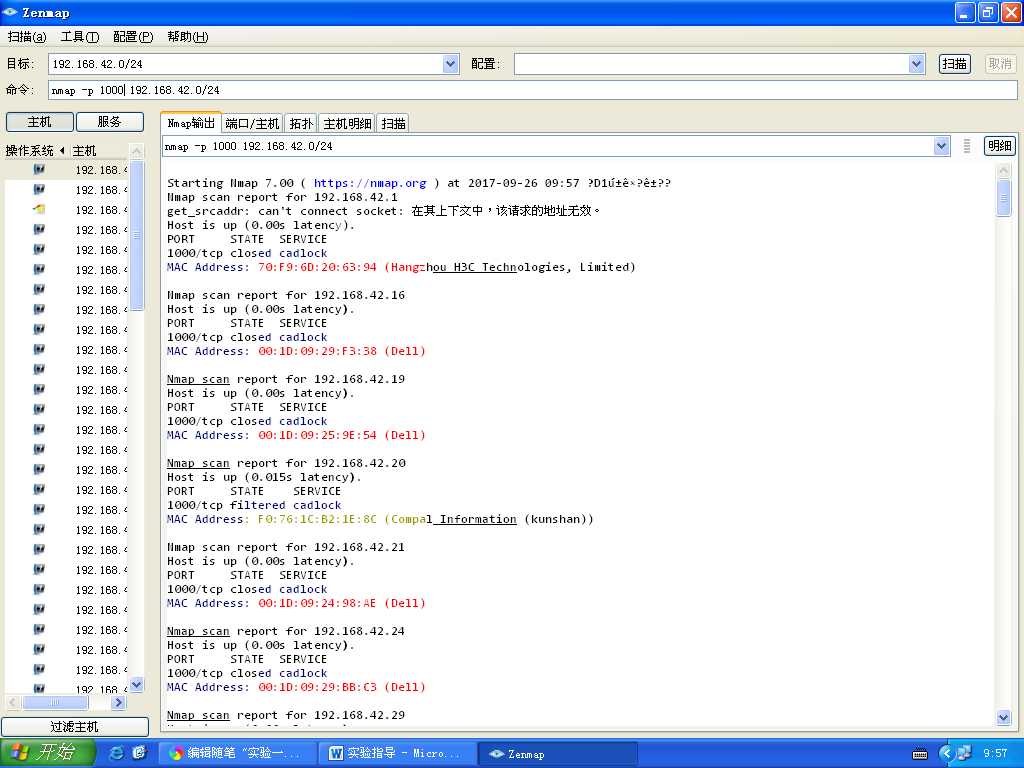
Task: Open the 过滤主机 filter hosts button
Action: [x=74, y=727]
